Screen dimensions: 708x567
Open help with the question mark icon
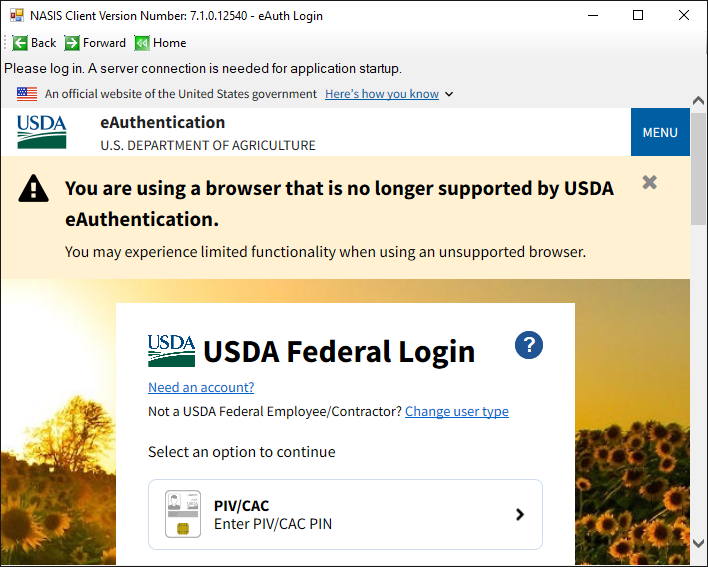click(529, 345)
